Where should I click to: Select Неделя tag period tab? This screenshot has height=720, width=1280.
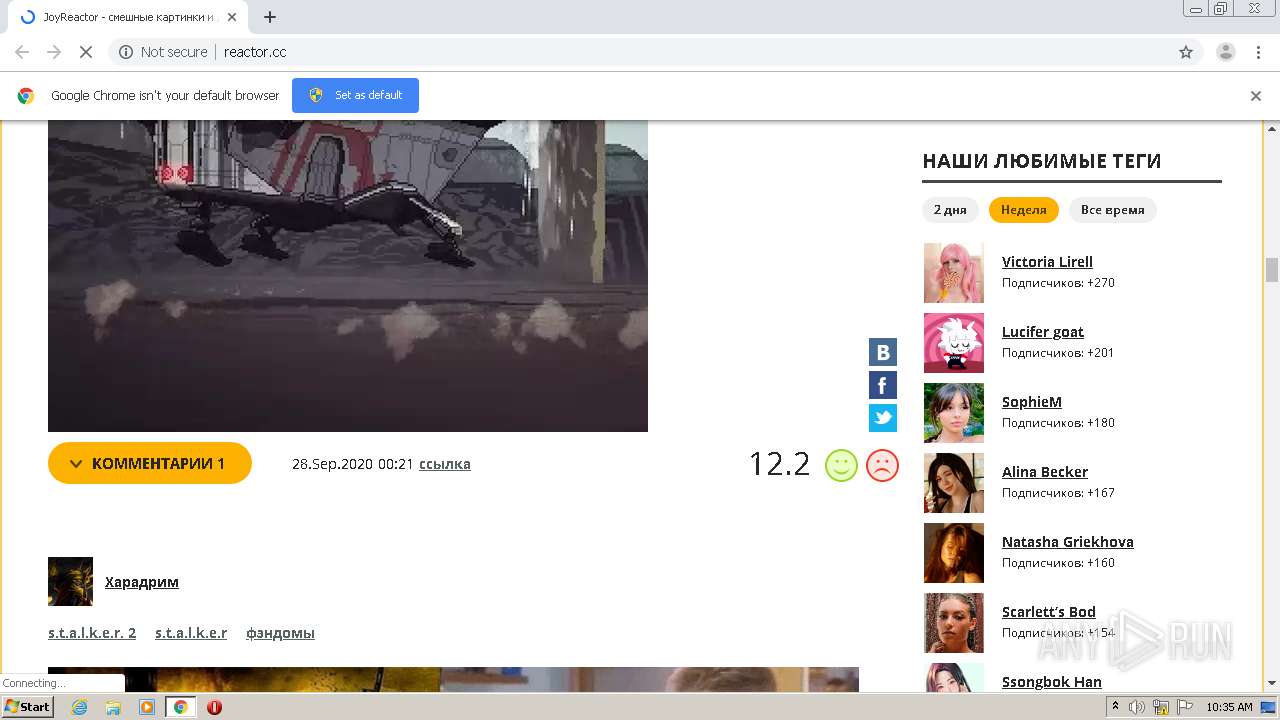[x=1023, y=210]
